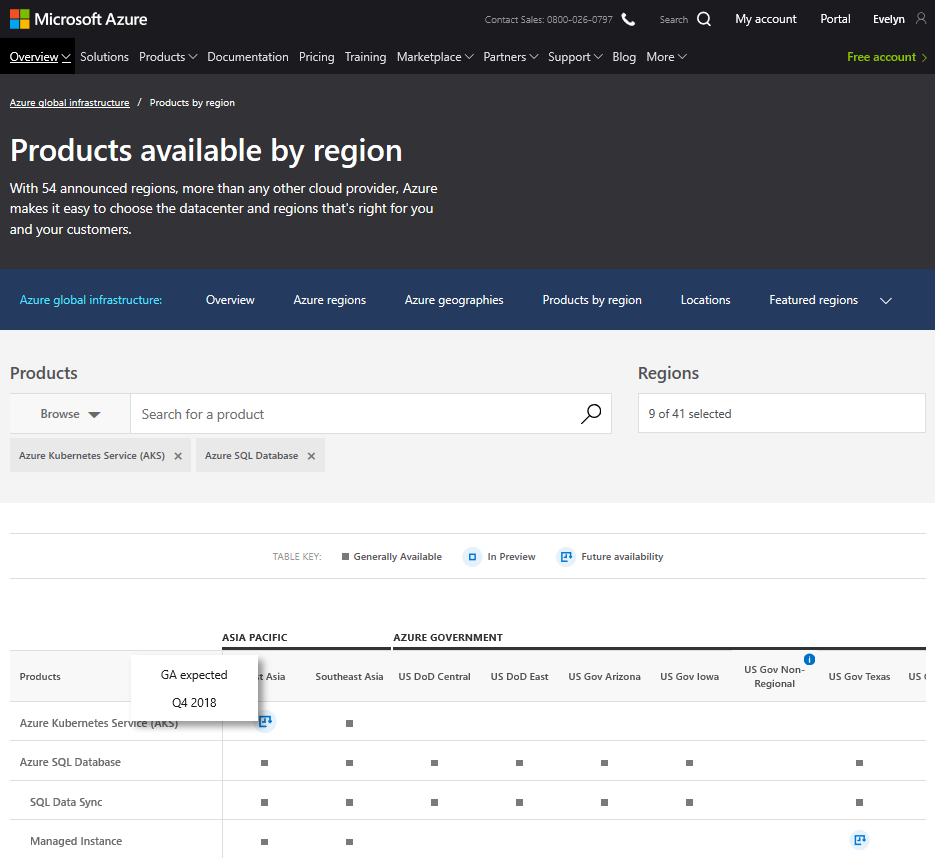Click the Future availability icon in table key

point(566,557)
